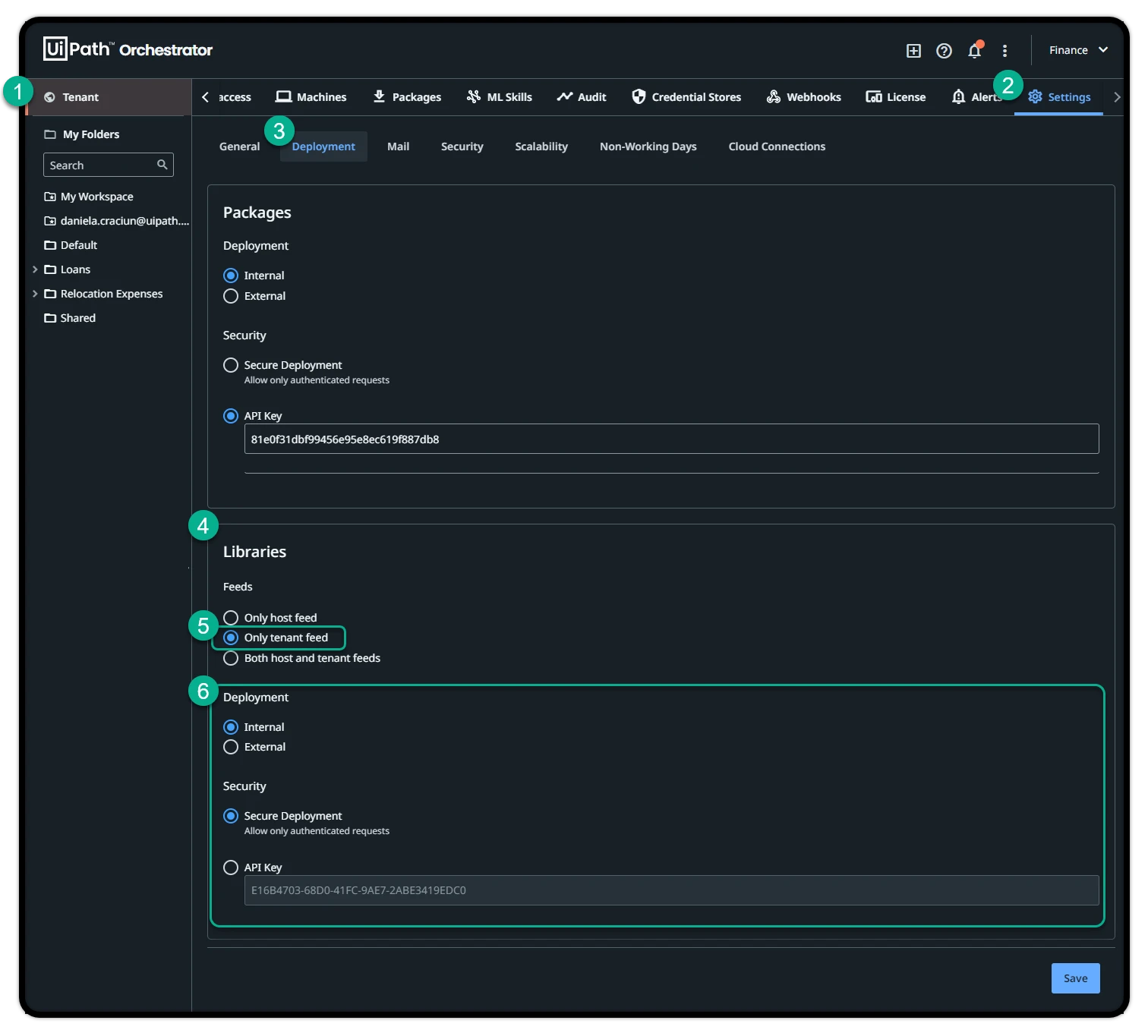Click the My Workspace folder icon
The height and width of the screenshot is (1036, 1148).
50,197
